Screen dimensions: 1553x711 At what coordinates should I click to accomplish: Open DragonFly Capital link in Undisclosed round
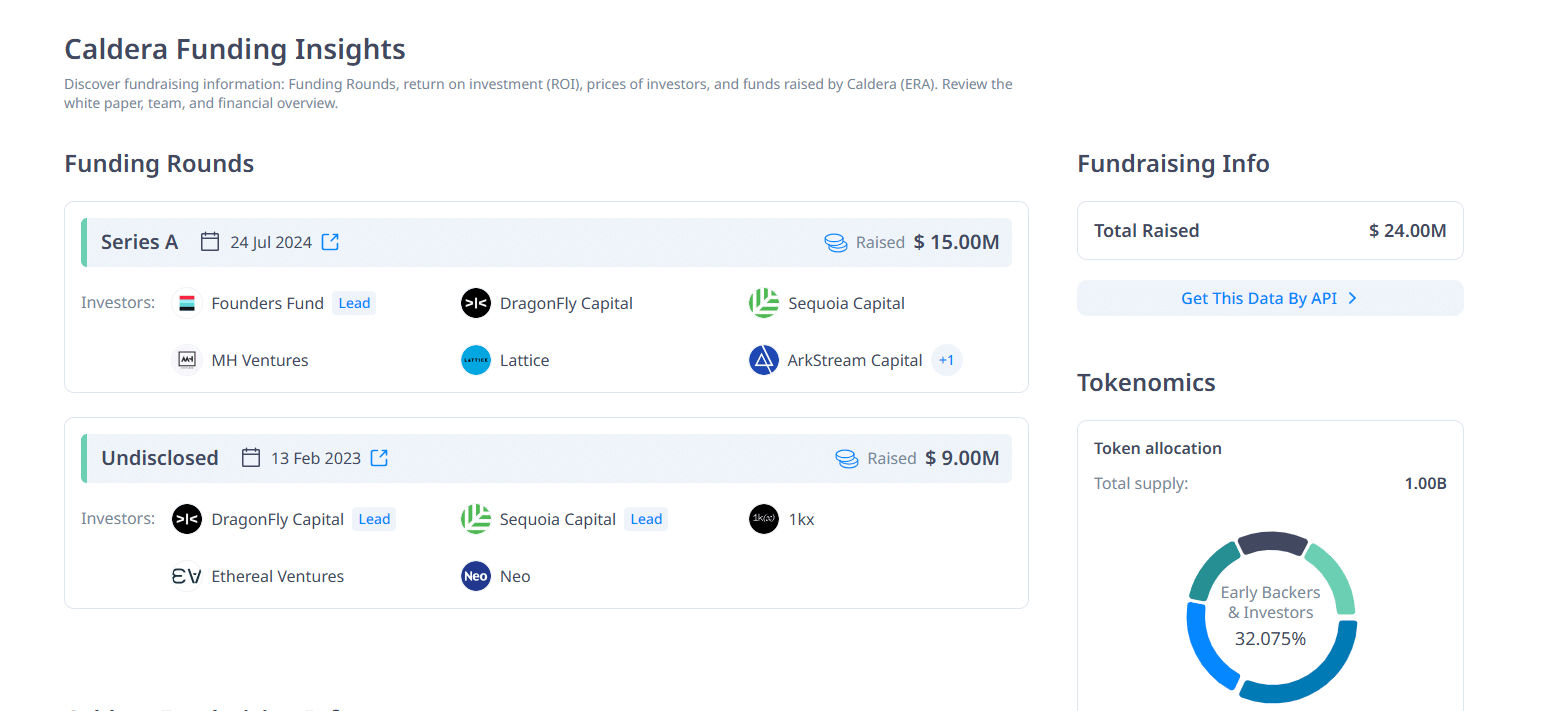[278, 519]
